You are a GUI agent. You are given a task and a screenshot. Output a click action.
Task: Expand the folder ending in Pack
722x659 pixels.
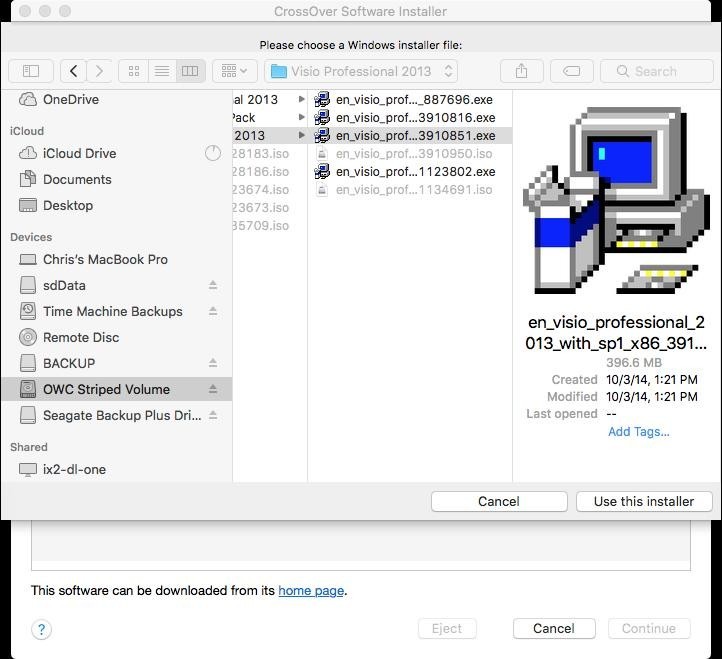(x=301, y=118)
